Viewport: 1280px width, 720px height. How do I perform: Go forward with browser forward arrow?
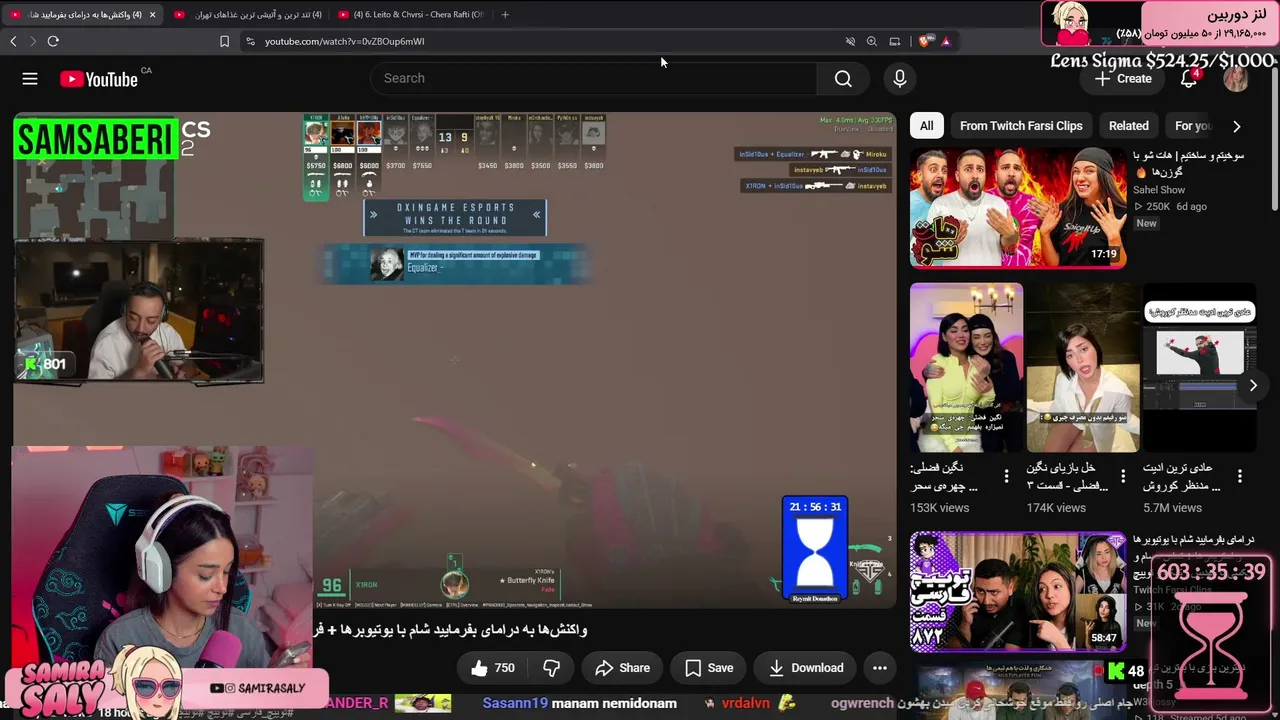click(x=32, y=41)
